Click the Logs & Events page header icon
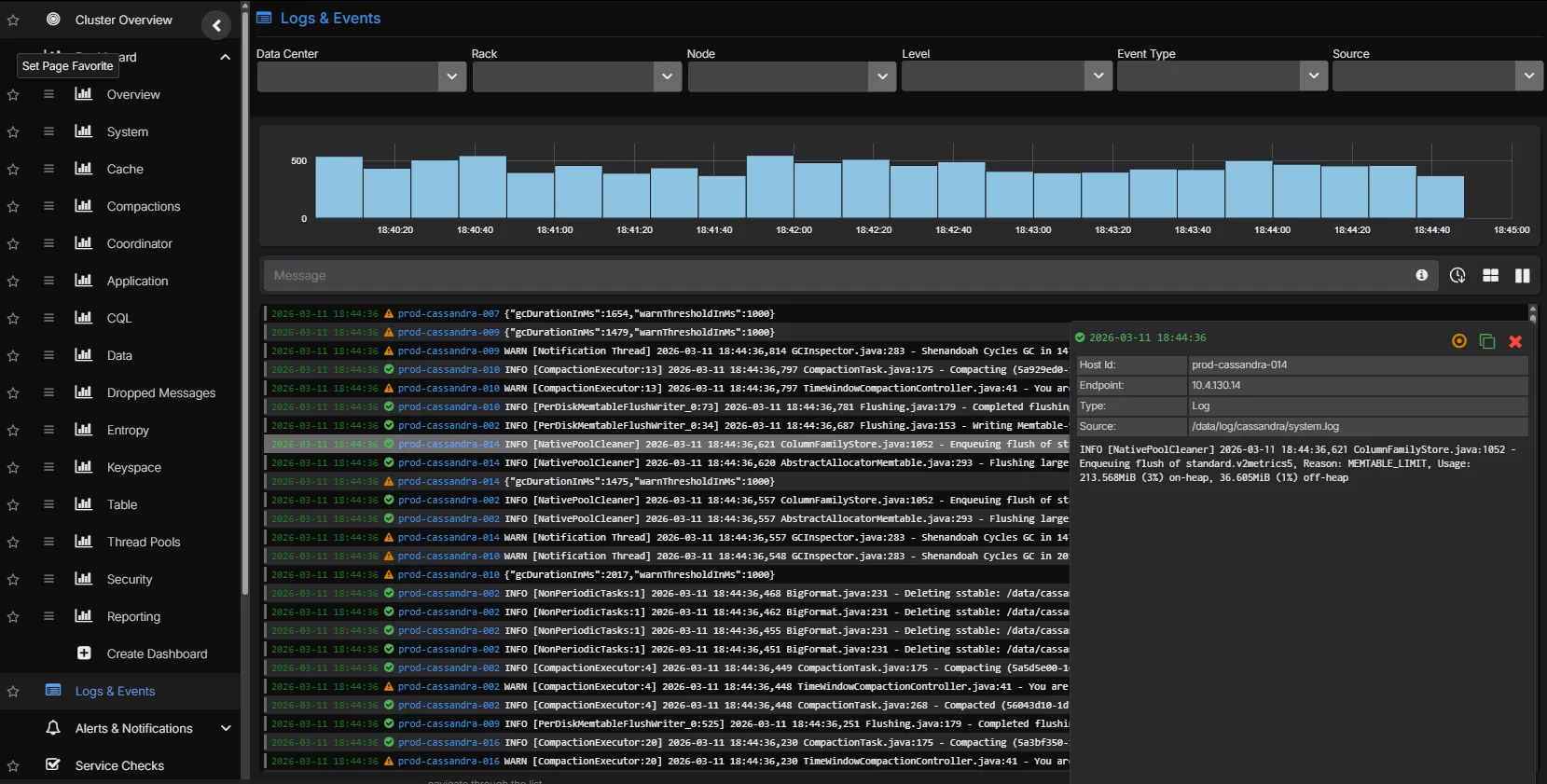 coord(264,18)
